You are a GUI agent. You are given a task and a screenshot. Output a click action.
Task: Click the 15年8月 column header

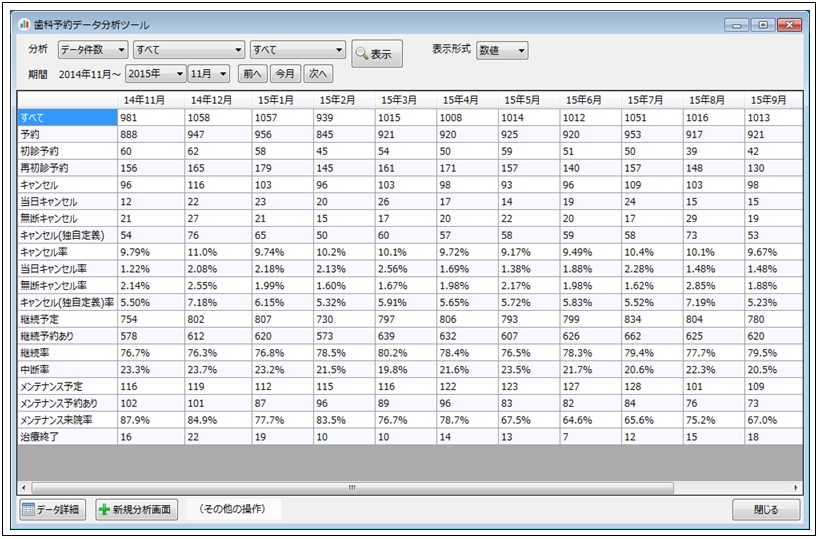click(x=714, y=100)
